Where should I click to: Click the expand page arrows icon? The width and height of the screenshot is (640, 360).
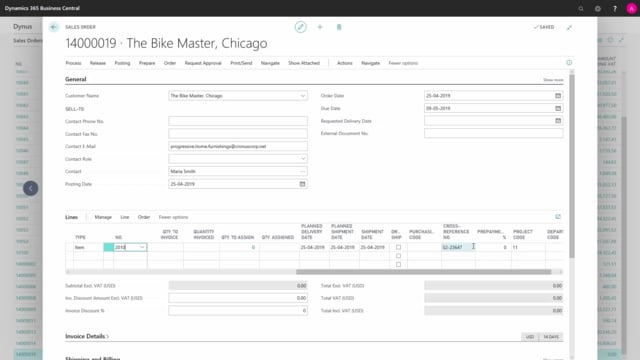(569, 27)
